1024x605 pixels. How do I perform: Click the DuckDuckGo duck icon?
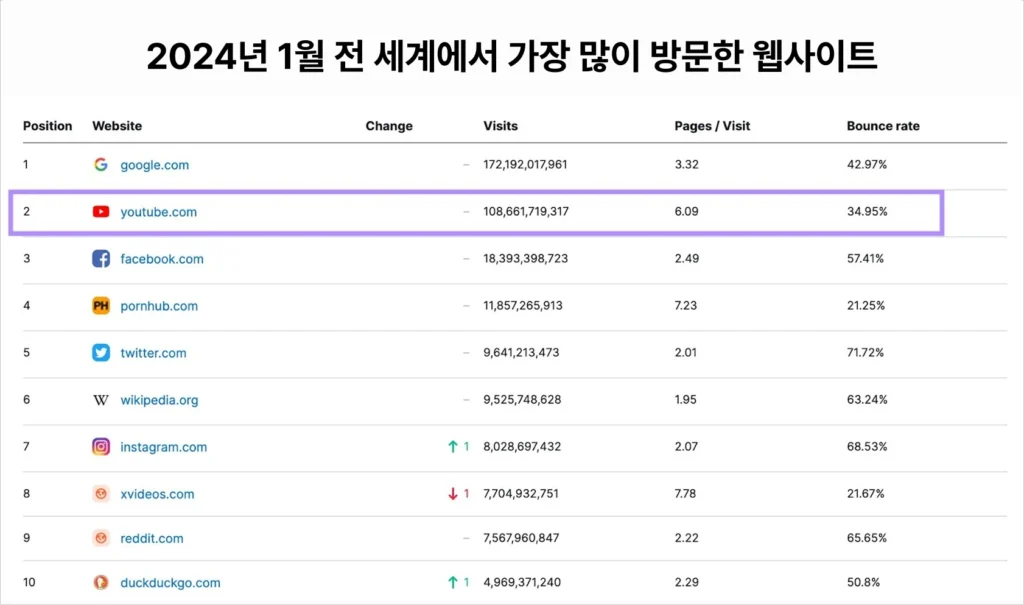point(101,583)
